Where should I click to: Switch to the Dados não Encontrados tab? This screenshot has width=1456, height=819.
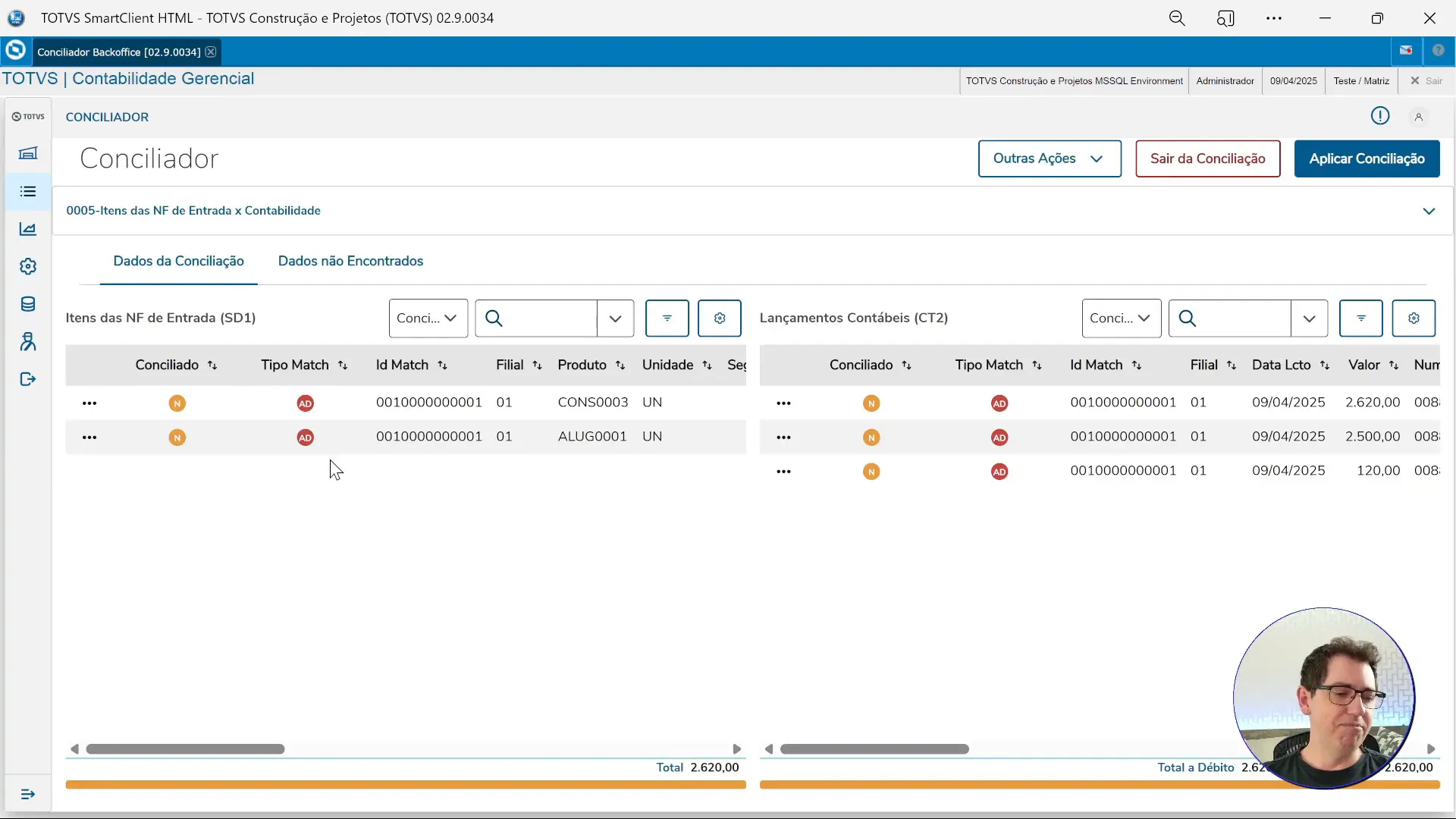coord(350,261)
